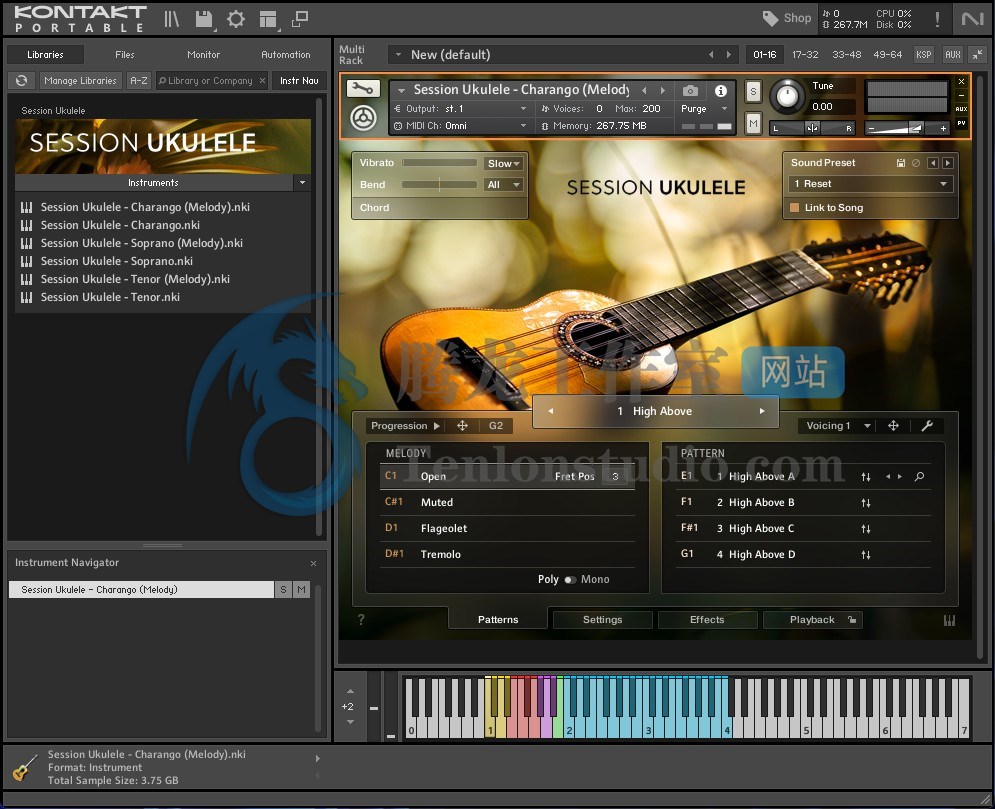Click the Voicing drag cross icon
Image resolution: width=995 pixels, height=809 pixels.
pos(893,426)
